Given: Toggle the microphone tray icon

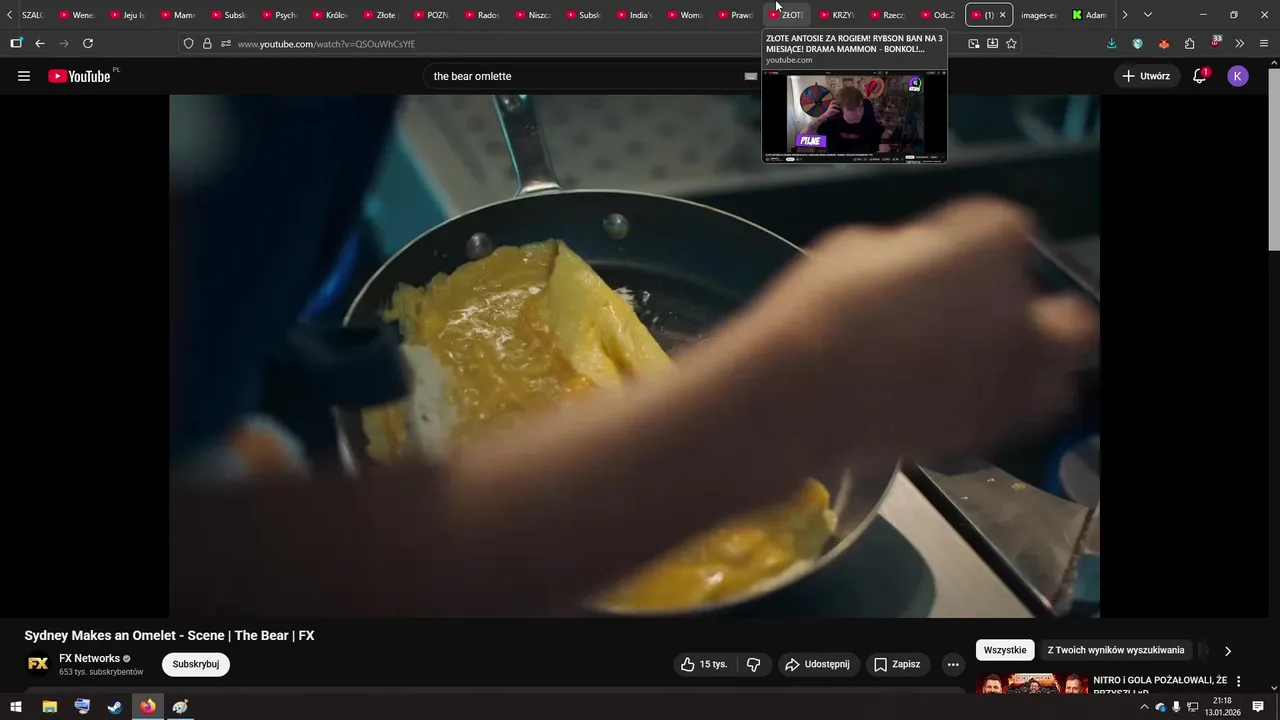Looking at the screenshot, I should pyautogui.click(x=1176, y=707).
